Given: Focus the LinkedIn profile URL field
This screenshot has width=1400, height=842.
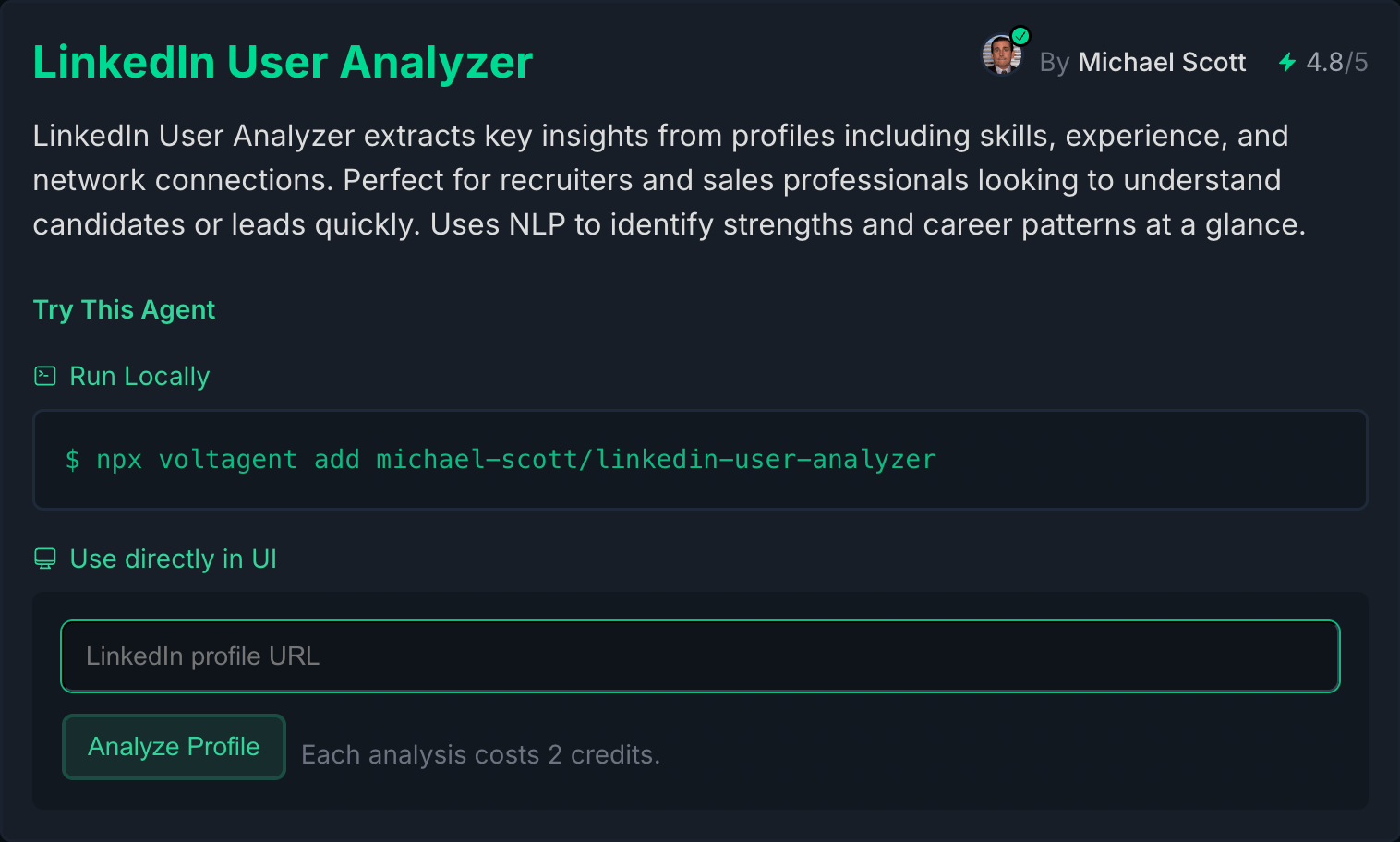Looking at the screenshot, I should [700, 656].
